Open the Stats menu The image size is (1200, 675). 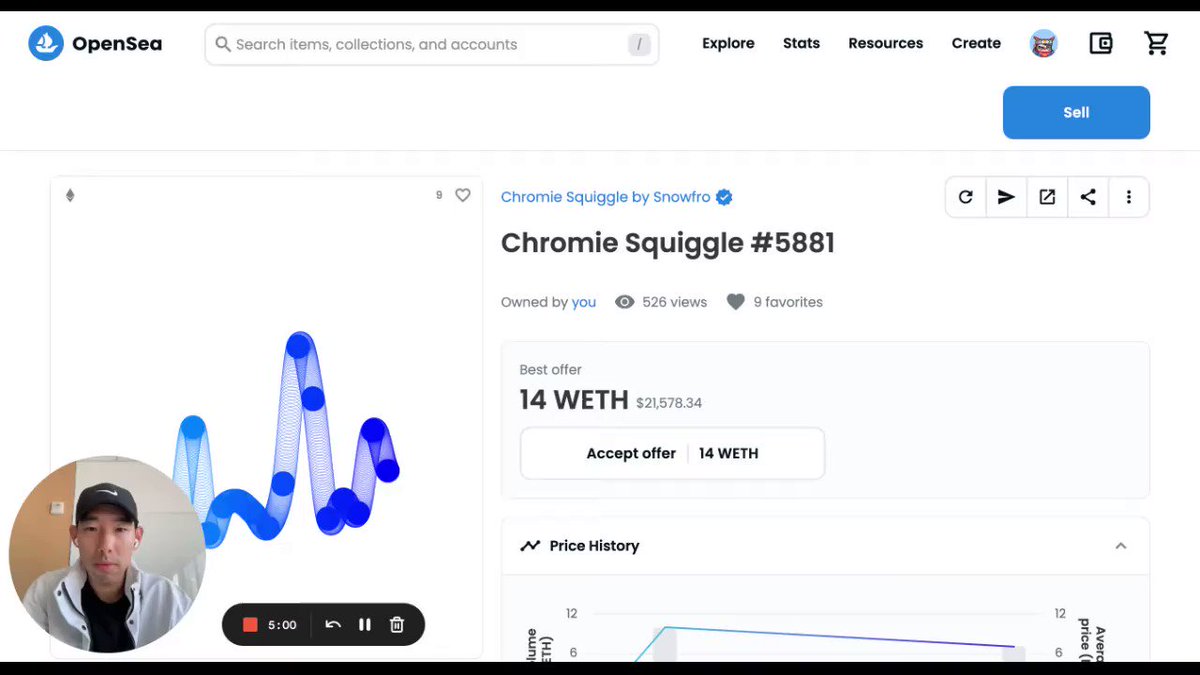point(801,44)
